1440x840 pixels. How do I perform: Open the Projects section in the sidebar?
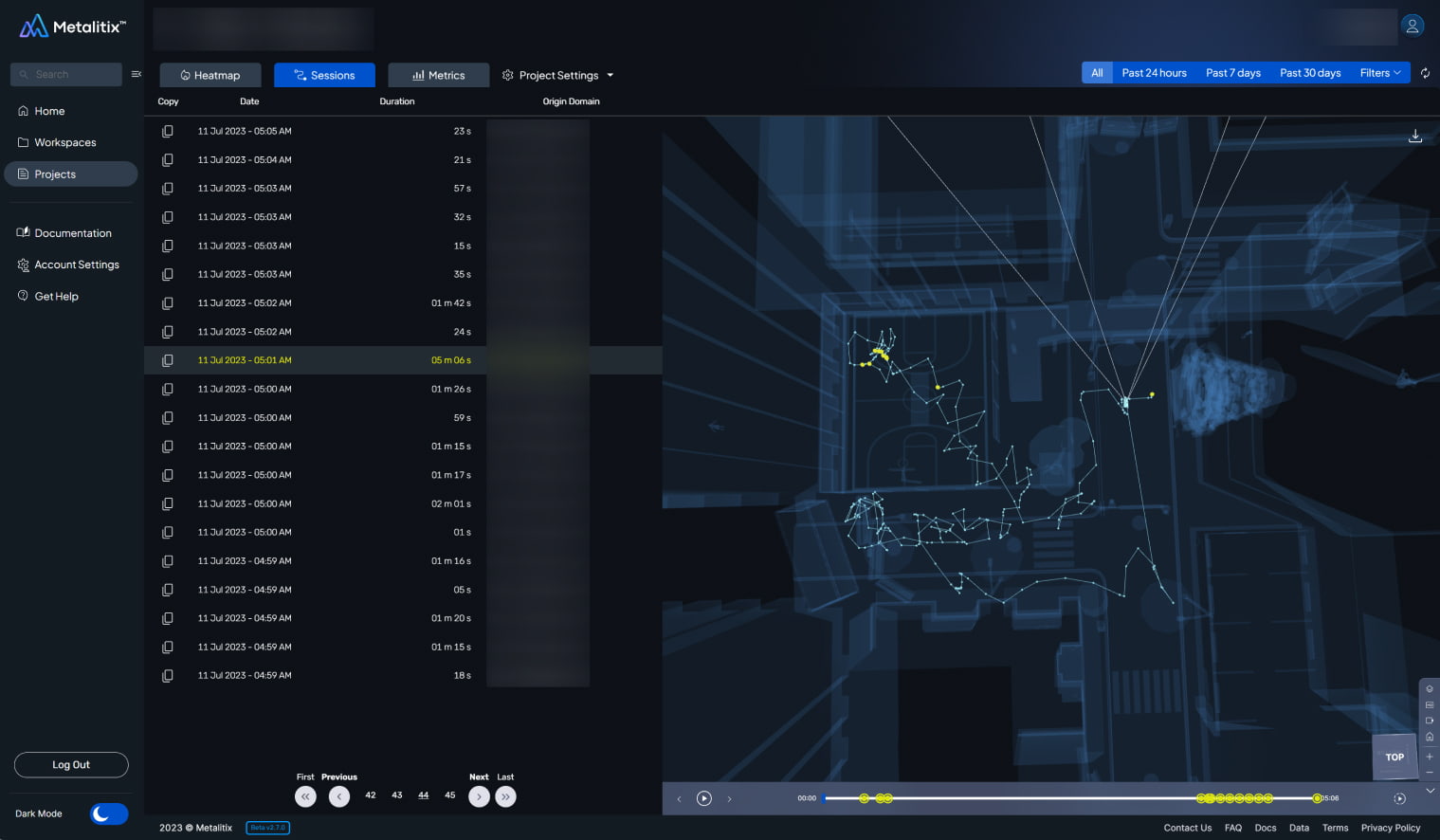pyautogui.click(x=57, y=173)
